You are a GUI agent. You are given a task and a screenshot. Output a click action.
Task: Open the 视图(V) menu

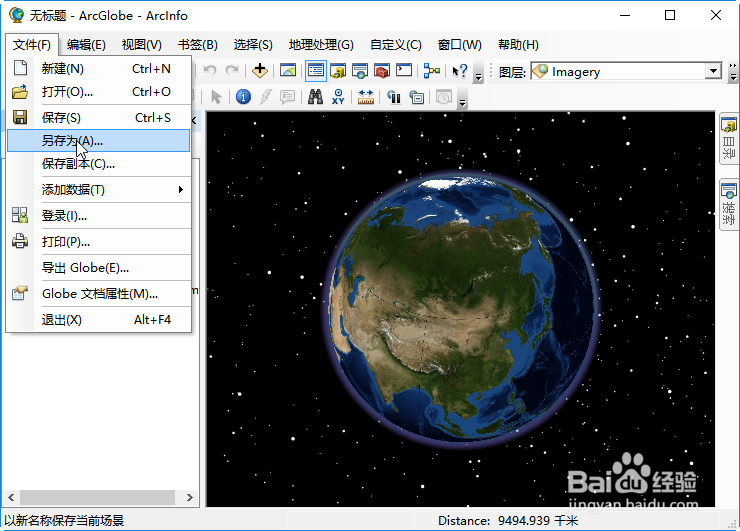142,45
